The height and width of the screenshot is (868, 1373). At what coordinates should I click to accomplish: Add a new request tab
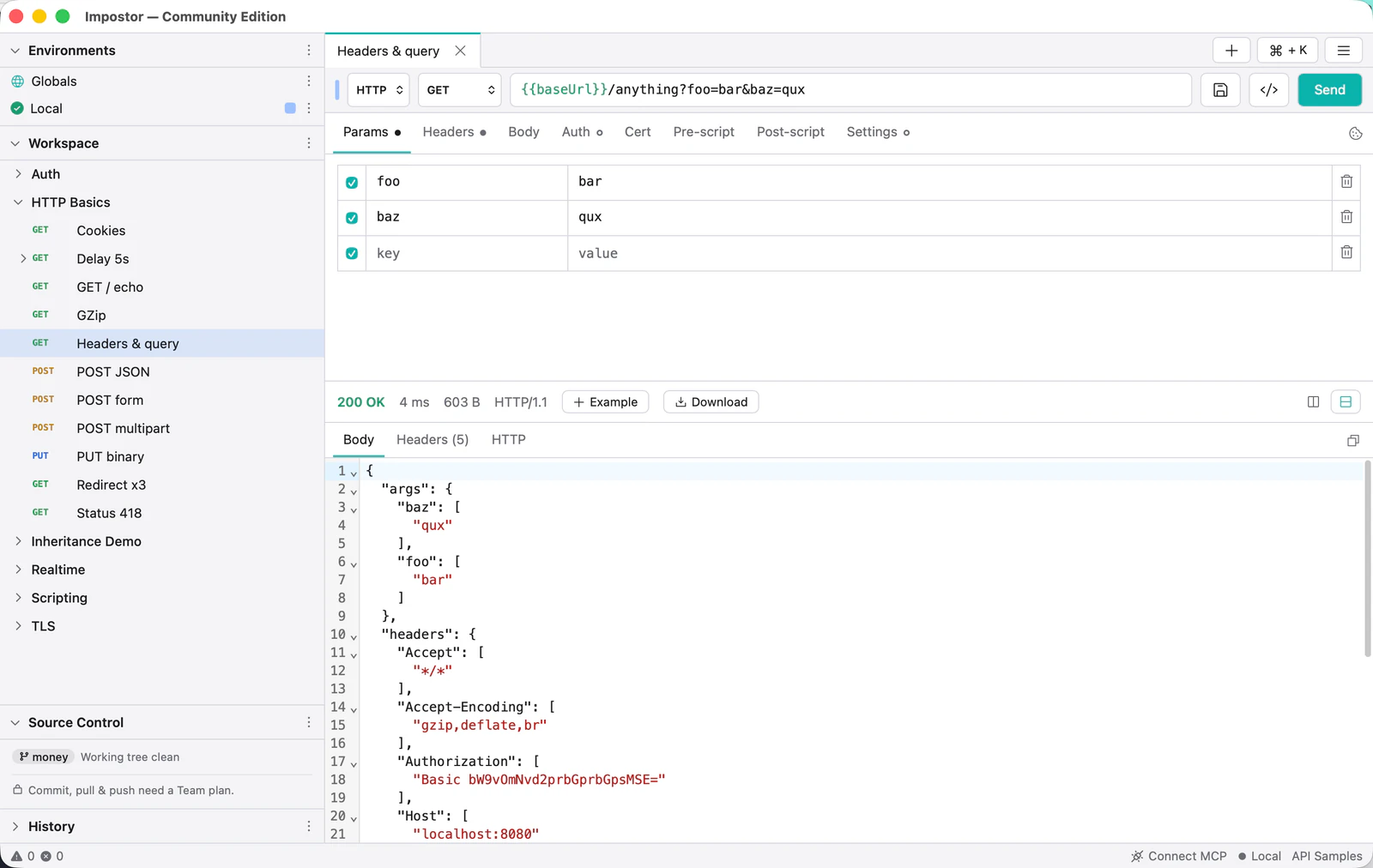pyautogui.click(x=1231, y=51)
